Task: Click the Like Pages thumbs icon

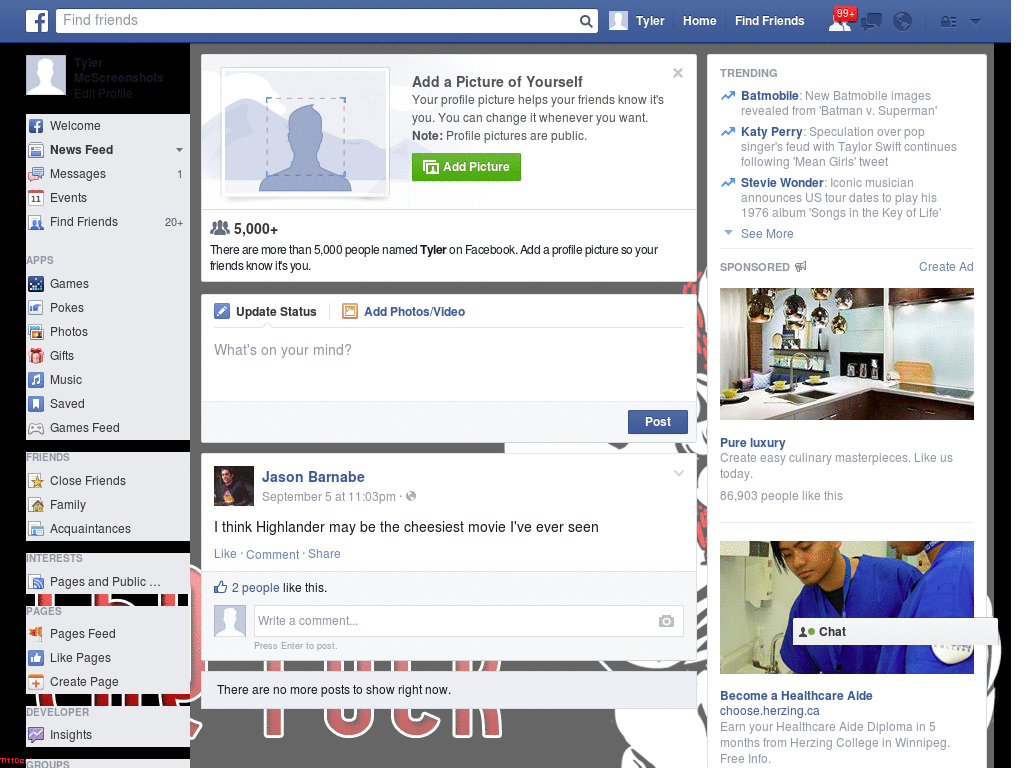Action: click(x=36, y=658)
